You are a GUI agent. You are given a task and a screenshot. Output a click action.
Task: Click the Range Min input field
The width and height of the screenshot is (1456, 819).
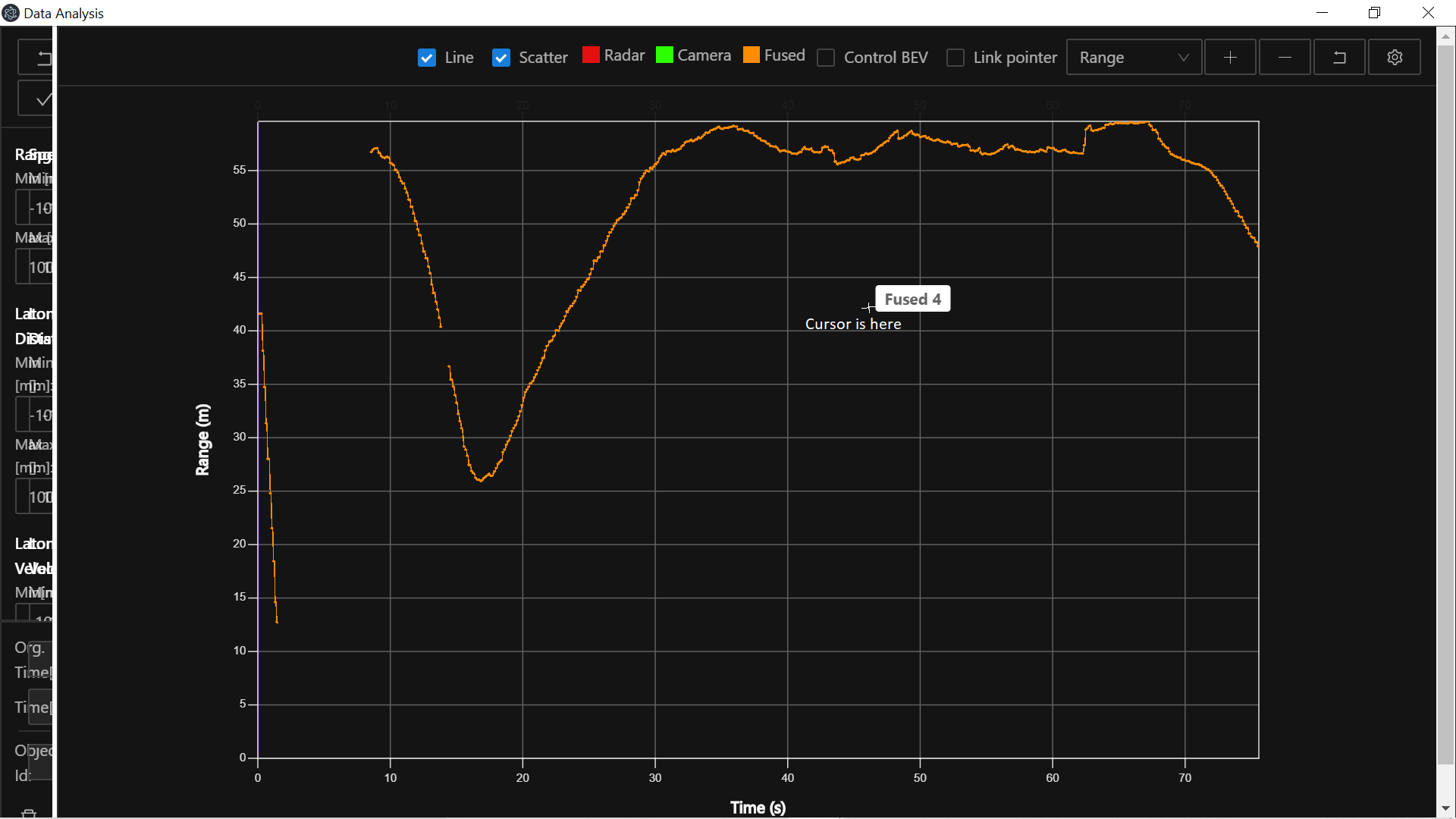tap(39, 208)
